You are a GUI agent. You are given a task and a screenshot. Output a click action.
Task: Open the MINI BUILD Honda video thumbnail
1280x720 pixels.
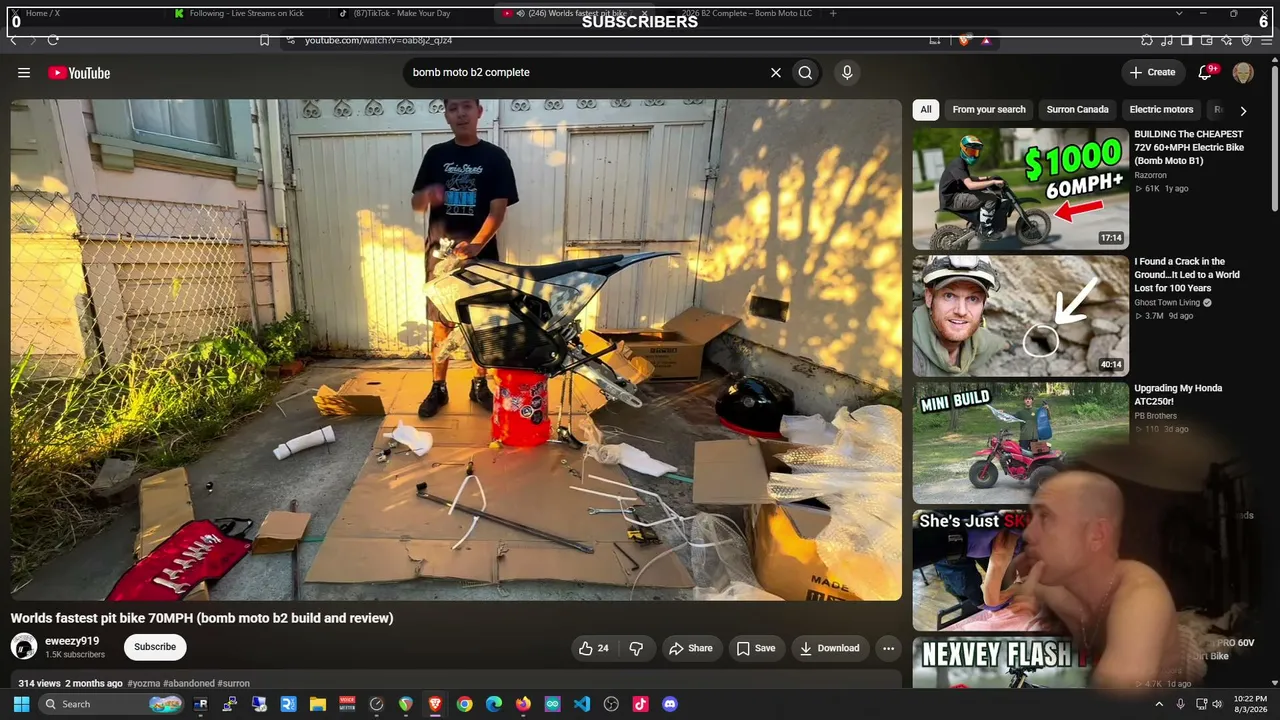(1020, 443)
